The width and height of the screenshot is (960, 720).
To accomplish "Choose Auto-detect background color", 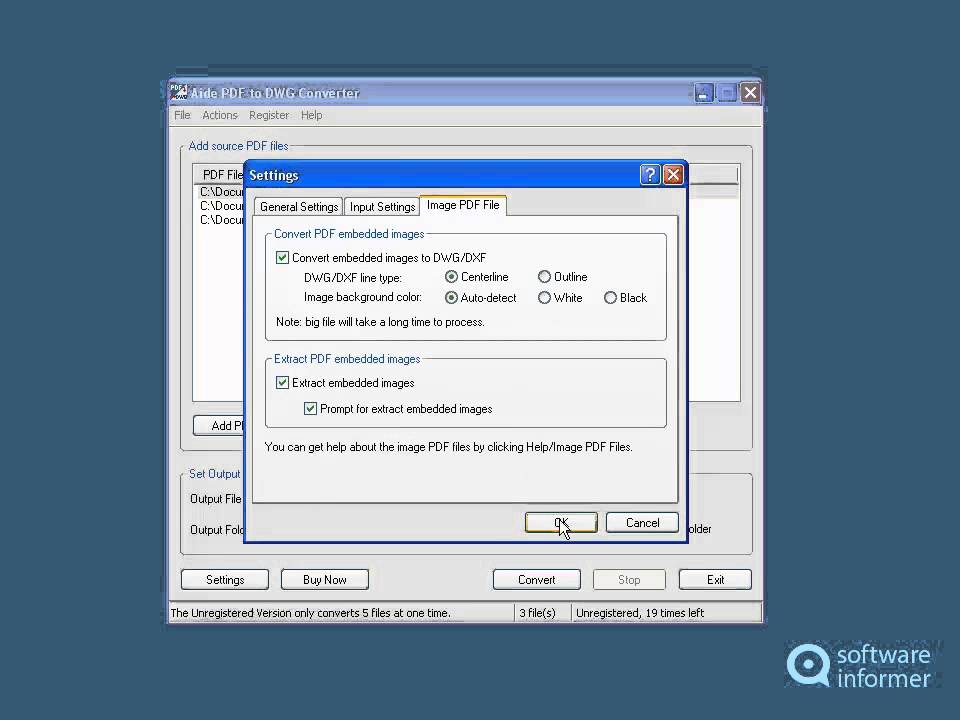I will (x=451, y=298).
